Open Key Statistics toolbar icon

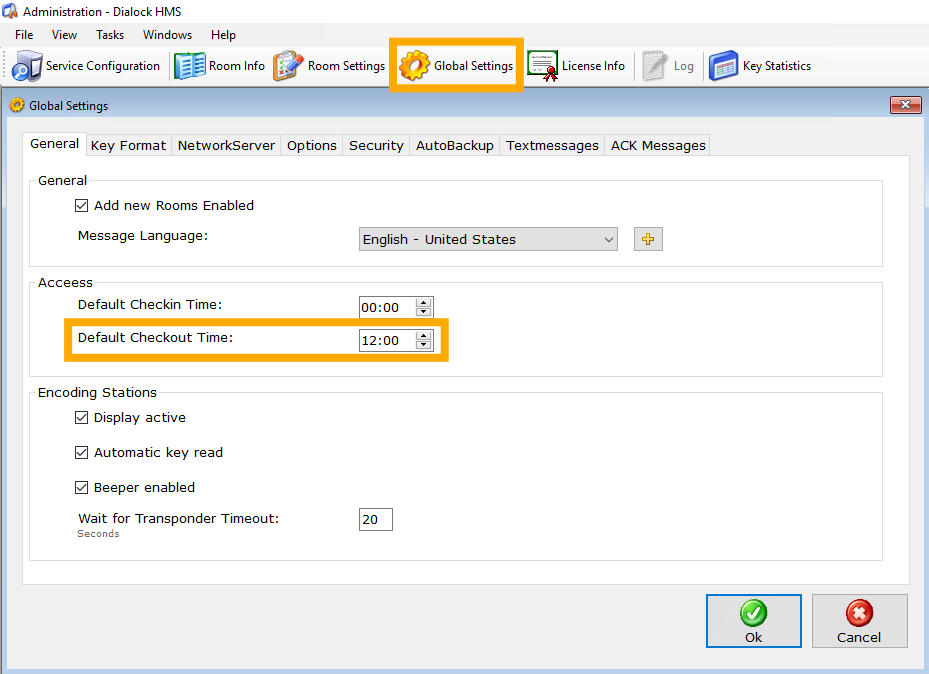(723, 66)
